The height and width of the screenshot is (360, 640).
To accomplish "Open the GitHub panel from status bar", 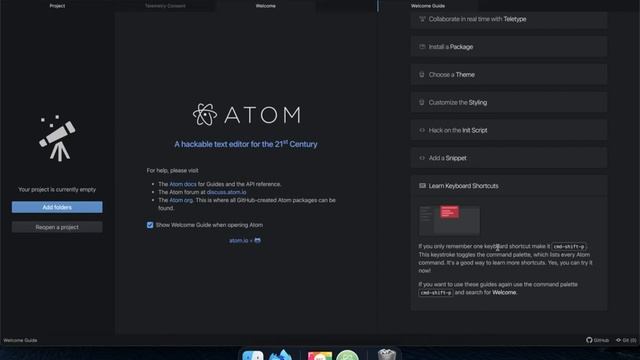I will pyautogui.click(x=598, y=340).
